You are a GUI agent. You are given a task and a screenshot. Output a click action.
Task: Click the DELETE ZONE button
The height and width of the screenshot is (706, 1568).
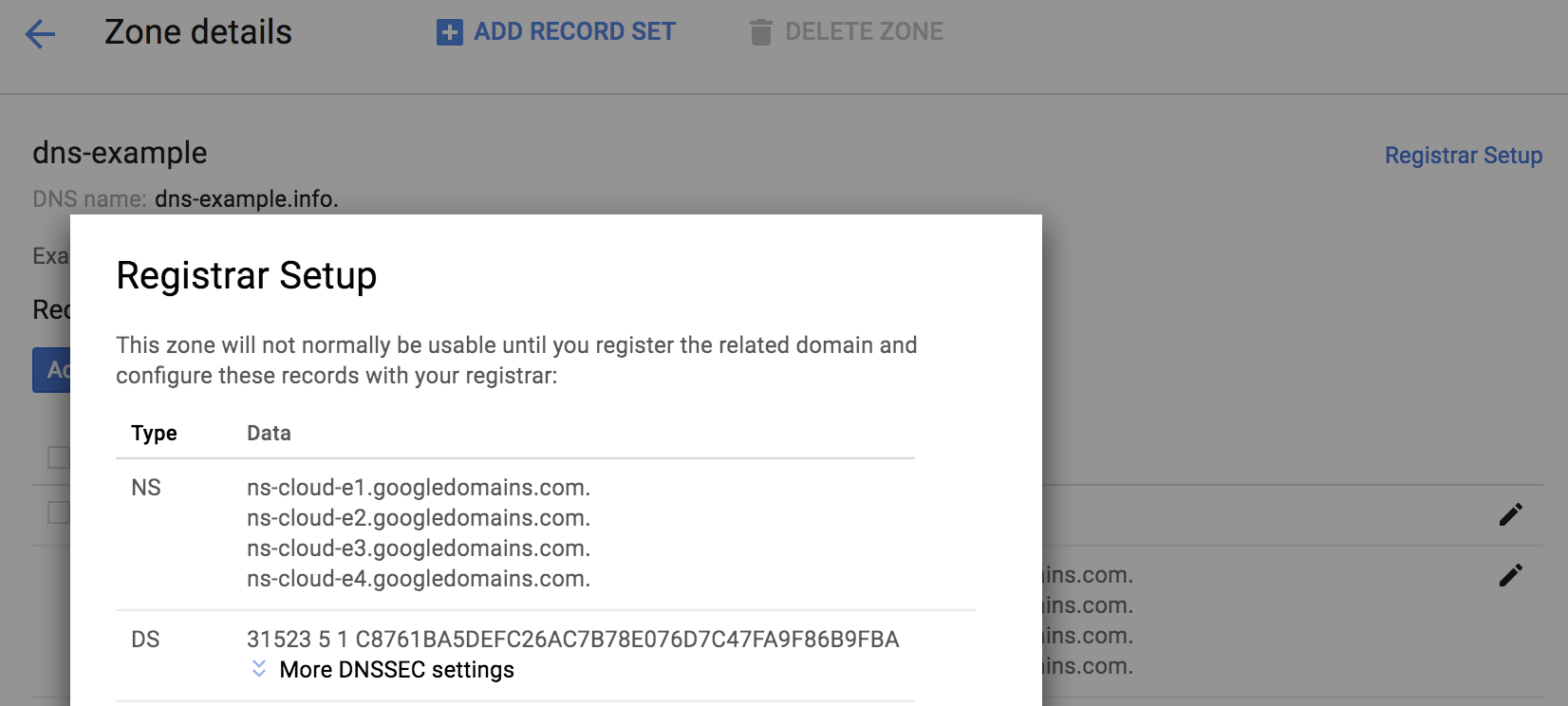pos(864,31)
